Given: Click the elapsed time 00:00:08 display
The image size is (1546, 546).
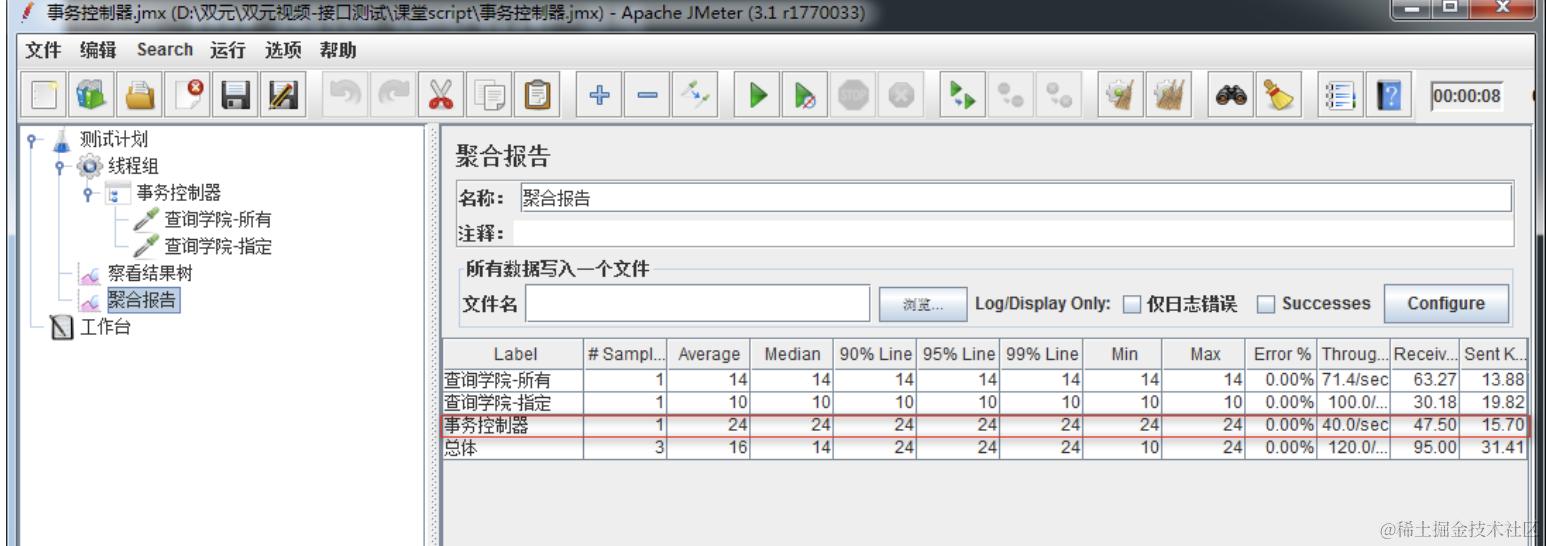Looking at the screenshot, I should point(1465,96).
